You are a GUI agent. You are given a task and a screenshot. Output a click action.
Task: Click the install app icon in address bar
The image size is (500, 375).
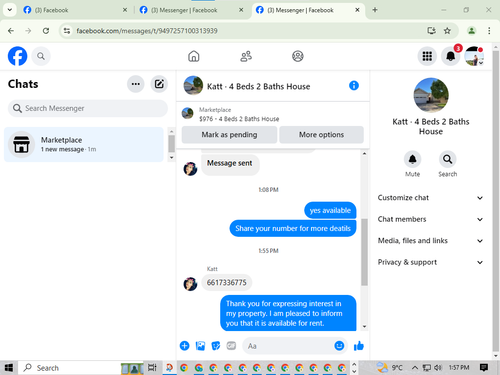coord(432,31)
